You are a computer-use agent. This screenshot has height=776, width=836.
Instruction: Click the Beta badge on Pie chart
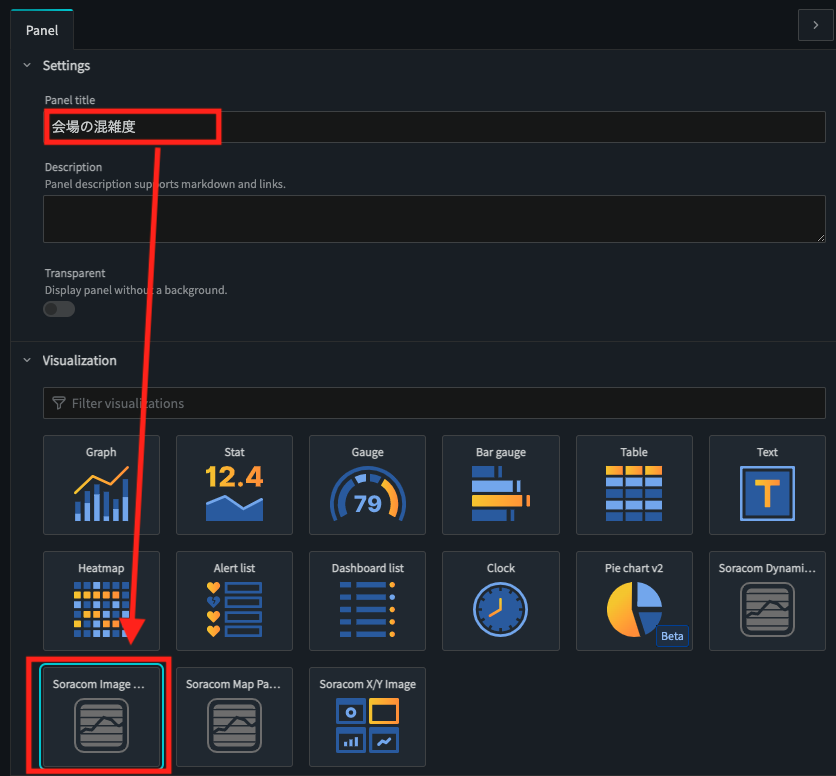(672, 636)
